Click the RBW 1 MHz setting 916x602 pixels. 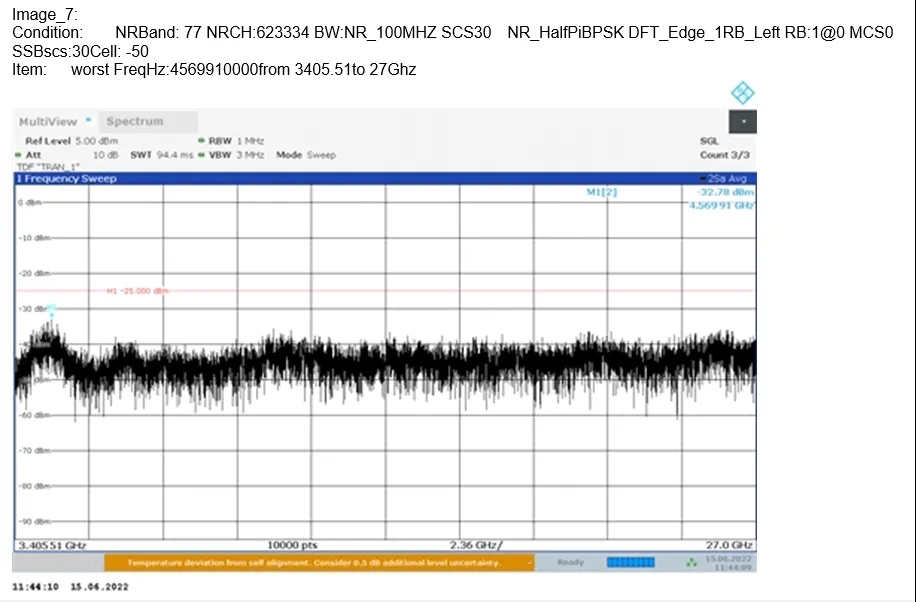[236, 141]
